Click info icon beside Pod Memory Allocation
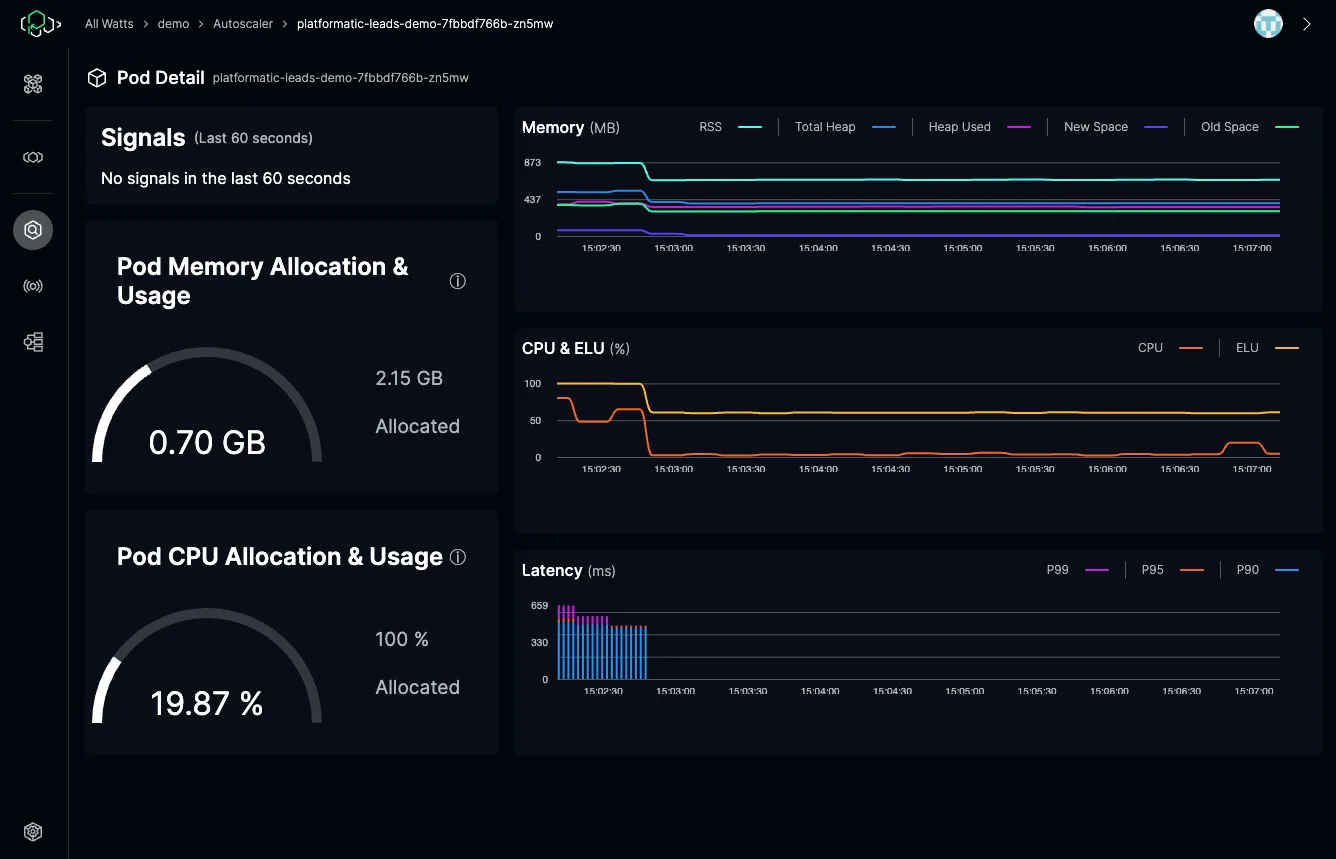This screenshot has height=859, width=1336. coord(458,282)
